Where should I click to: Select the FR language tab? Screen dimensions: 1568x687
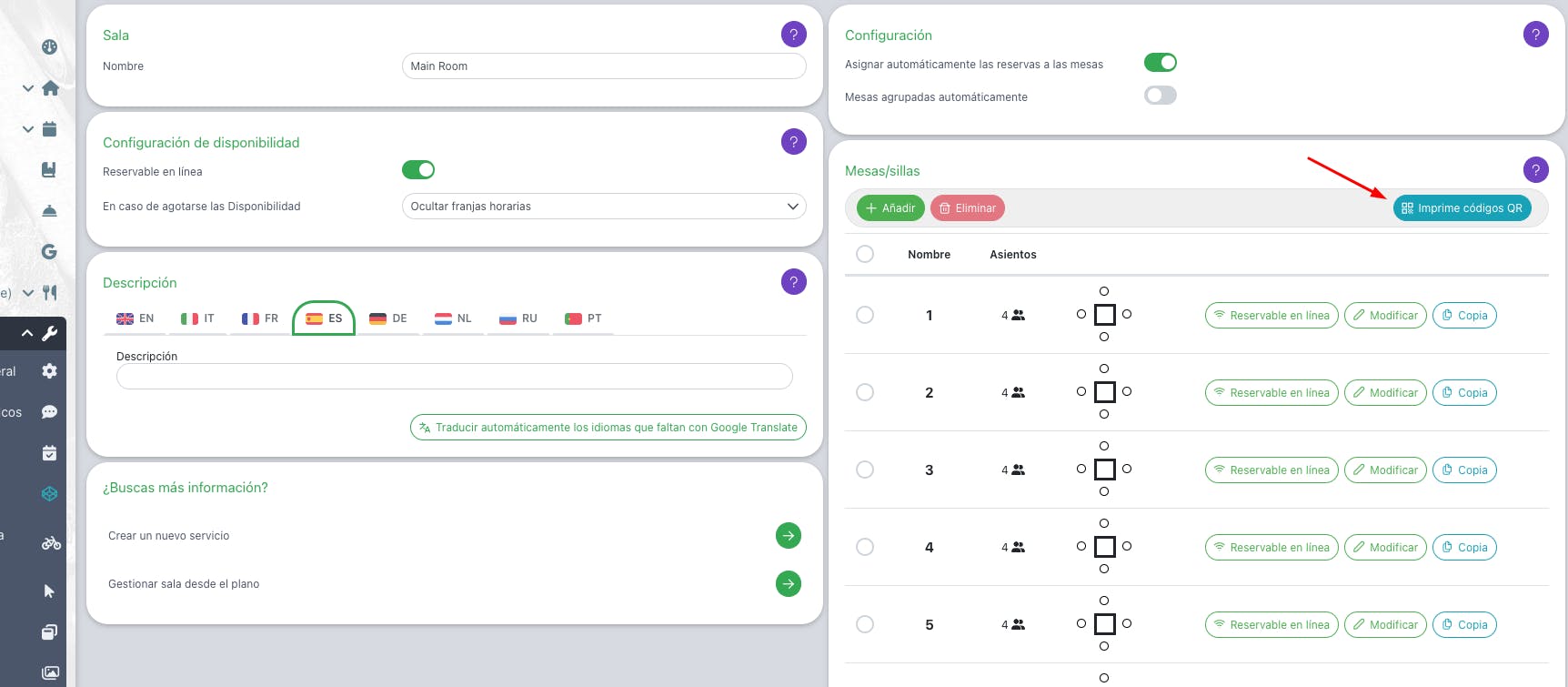[260, 318]
